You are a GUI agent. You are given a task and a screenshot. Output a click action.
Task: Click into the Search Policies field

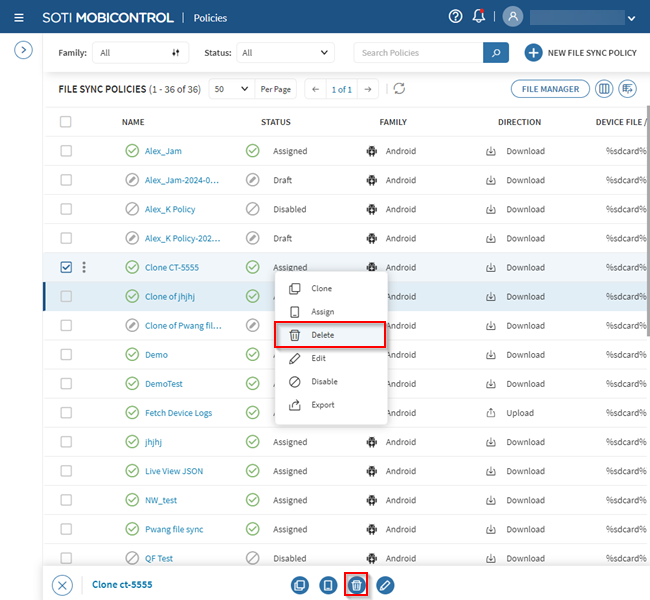click(418, 53)
